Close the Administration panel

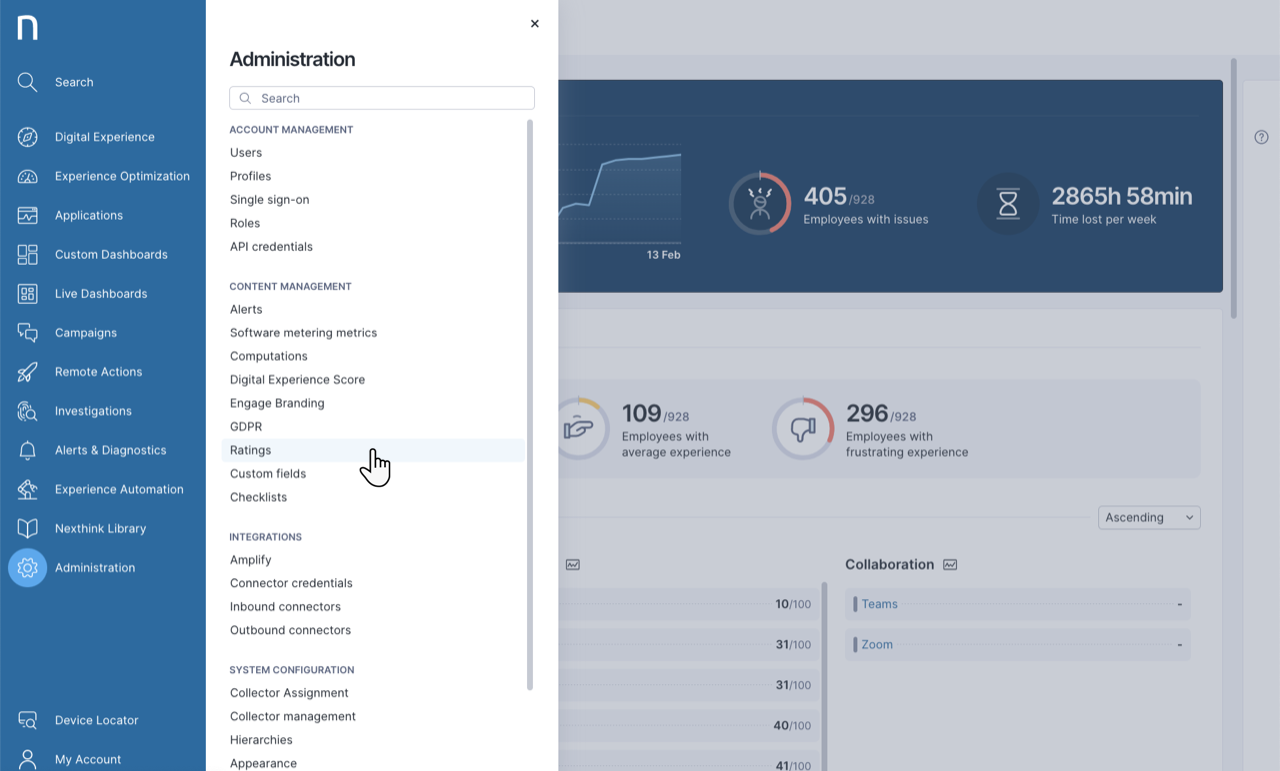tap(535, 24)
